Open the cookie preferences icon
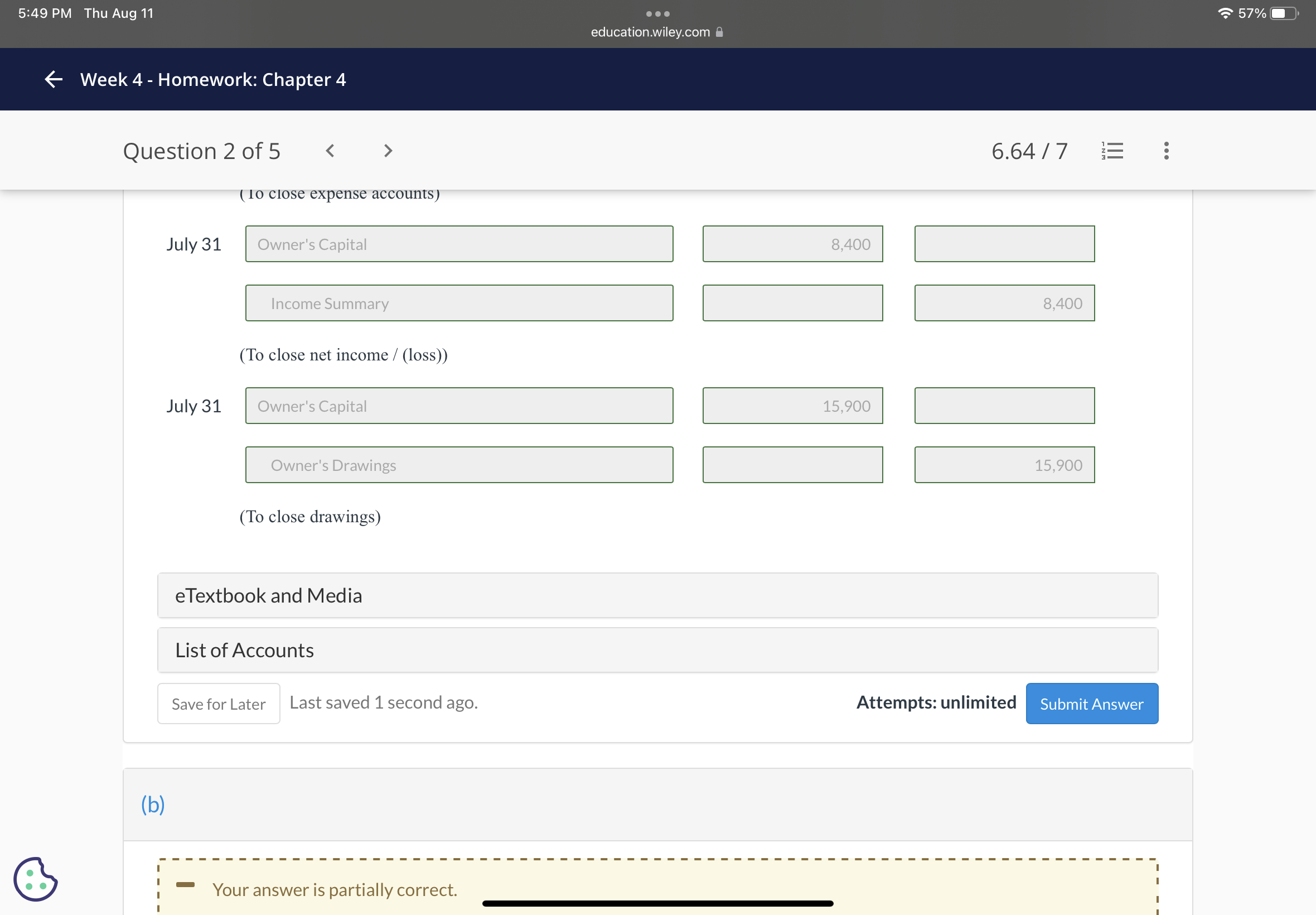 [x=36, y=879]
